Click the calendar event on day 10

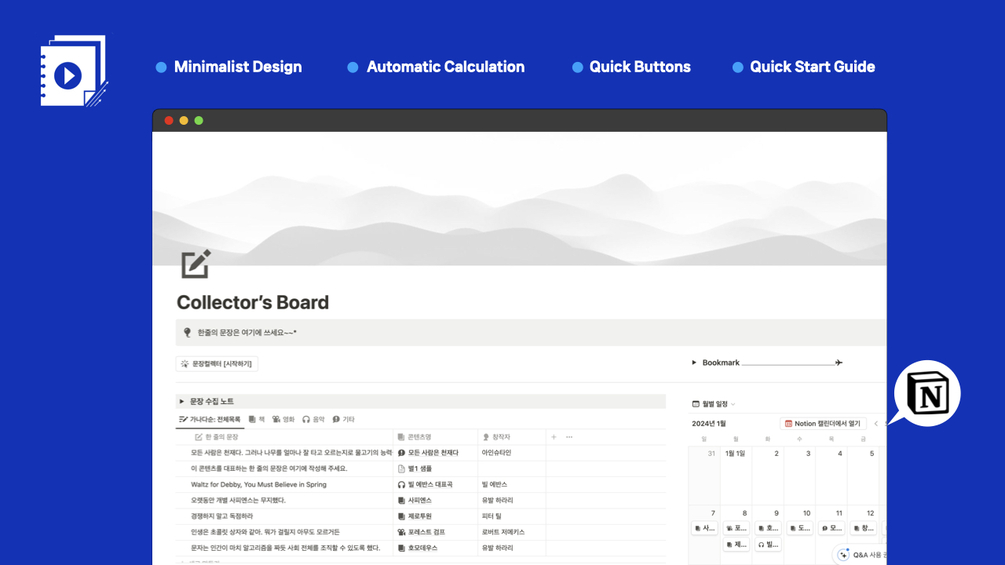[x=800, y=528]
